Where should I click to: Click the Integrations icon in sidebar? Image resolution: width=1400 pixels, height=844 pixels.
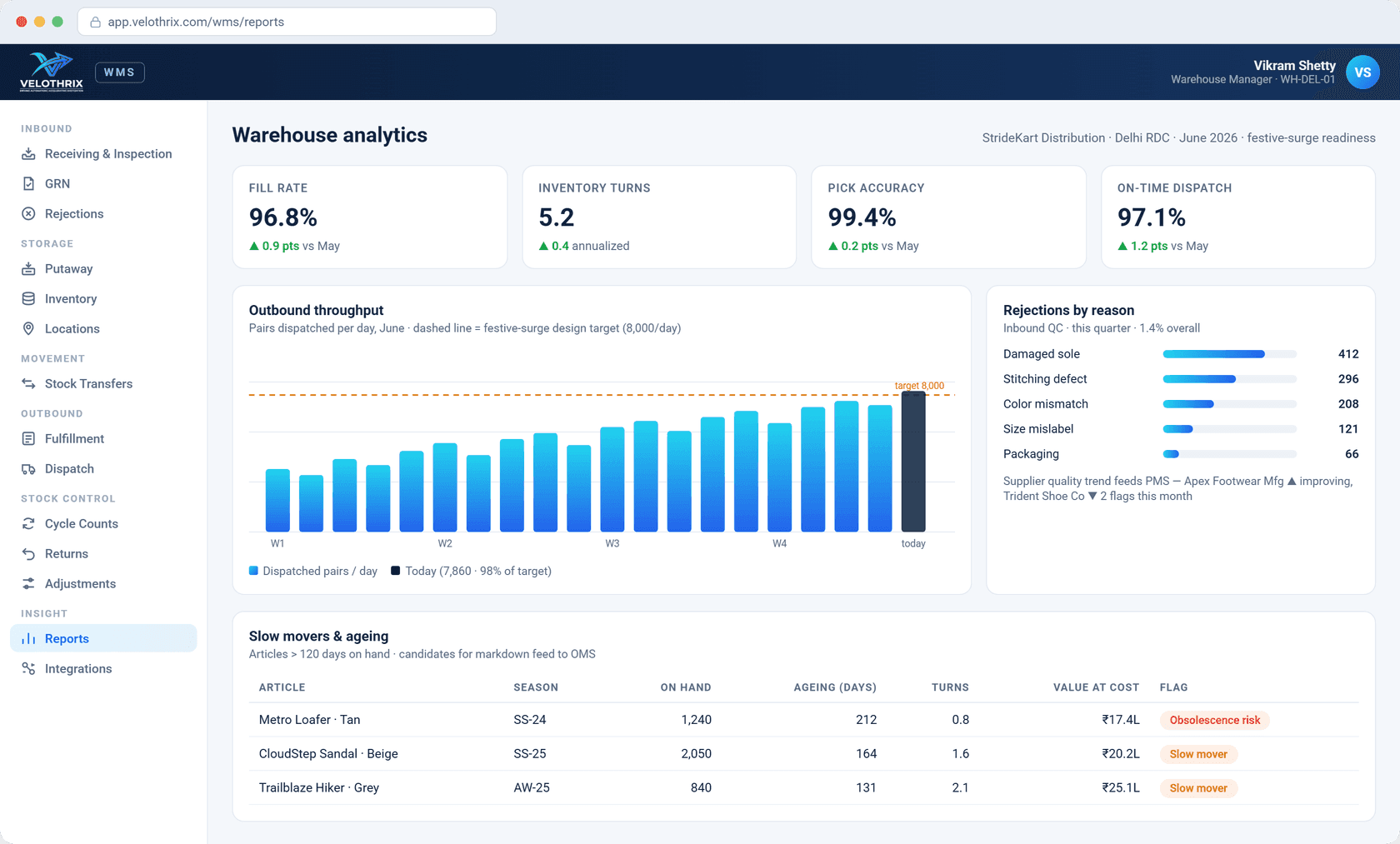[28, 669]
